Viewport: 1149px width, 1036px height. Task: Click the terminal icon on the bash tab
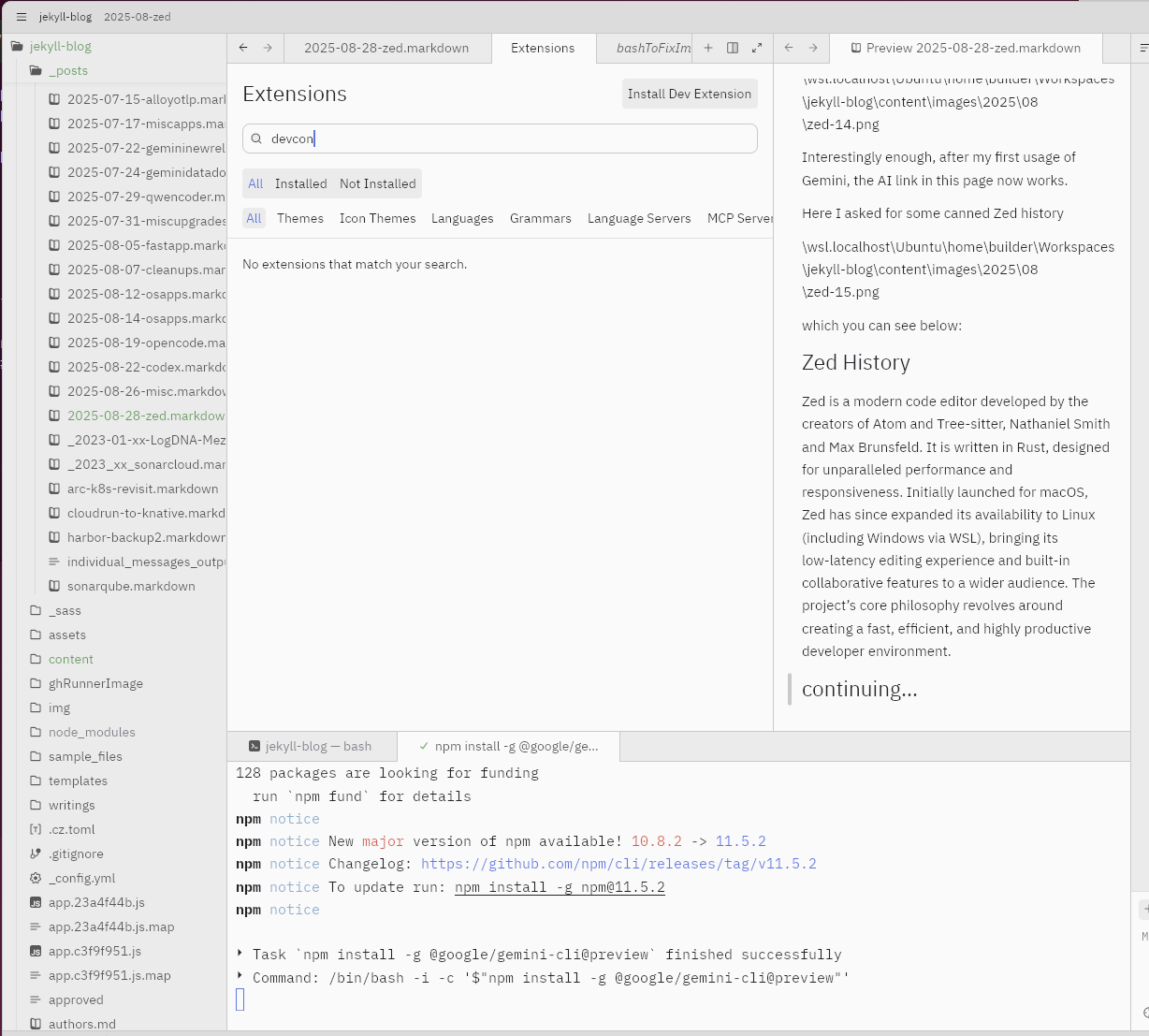click(x=255, y=746)
